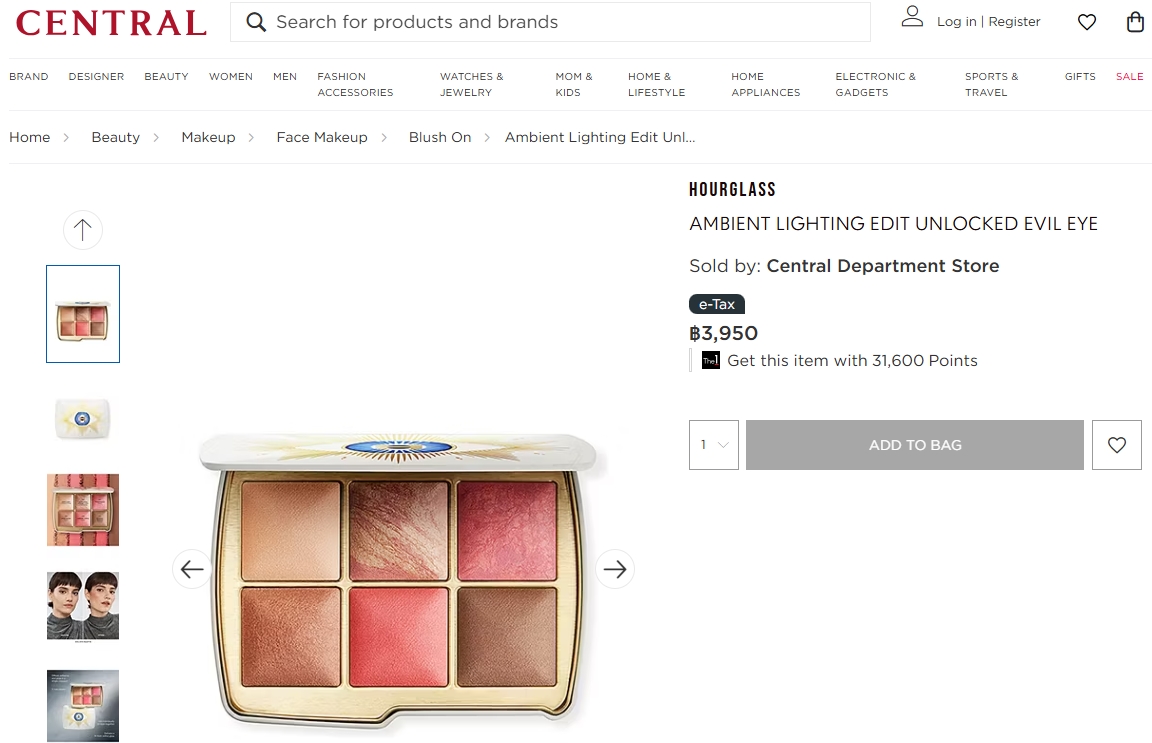The image size is (1152, 743).
Task: Open the quantity selector dropdown
Action: (x=713, y=444)
